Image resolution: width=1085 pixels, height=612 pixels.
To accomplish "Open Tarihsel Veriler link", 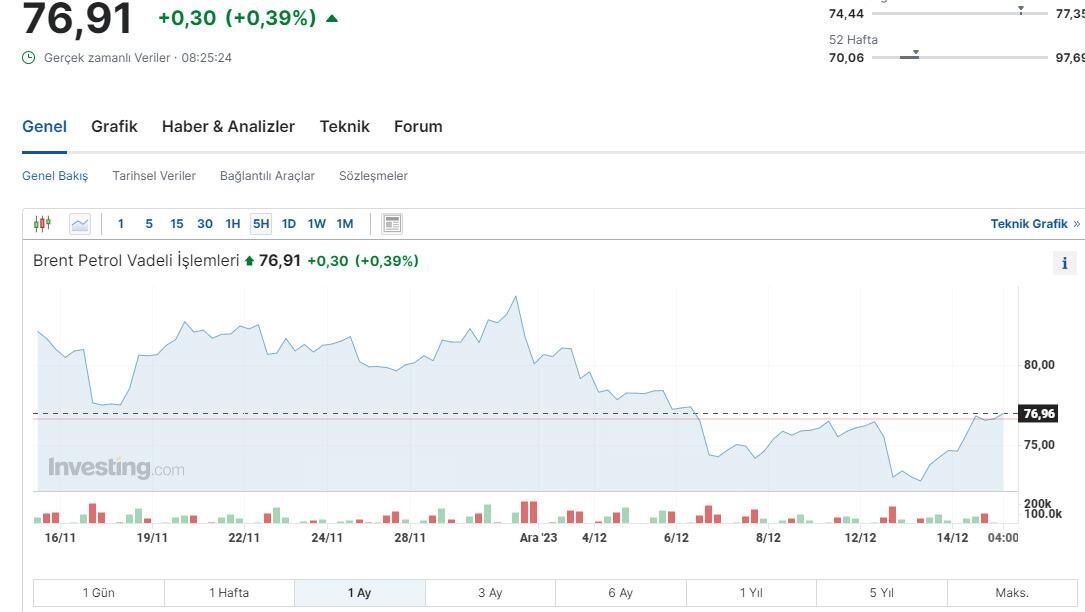I will [154, 176].
